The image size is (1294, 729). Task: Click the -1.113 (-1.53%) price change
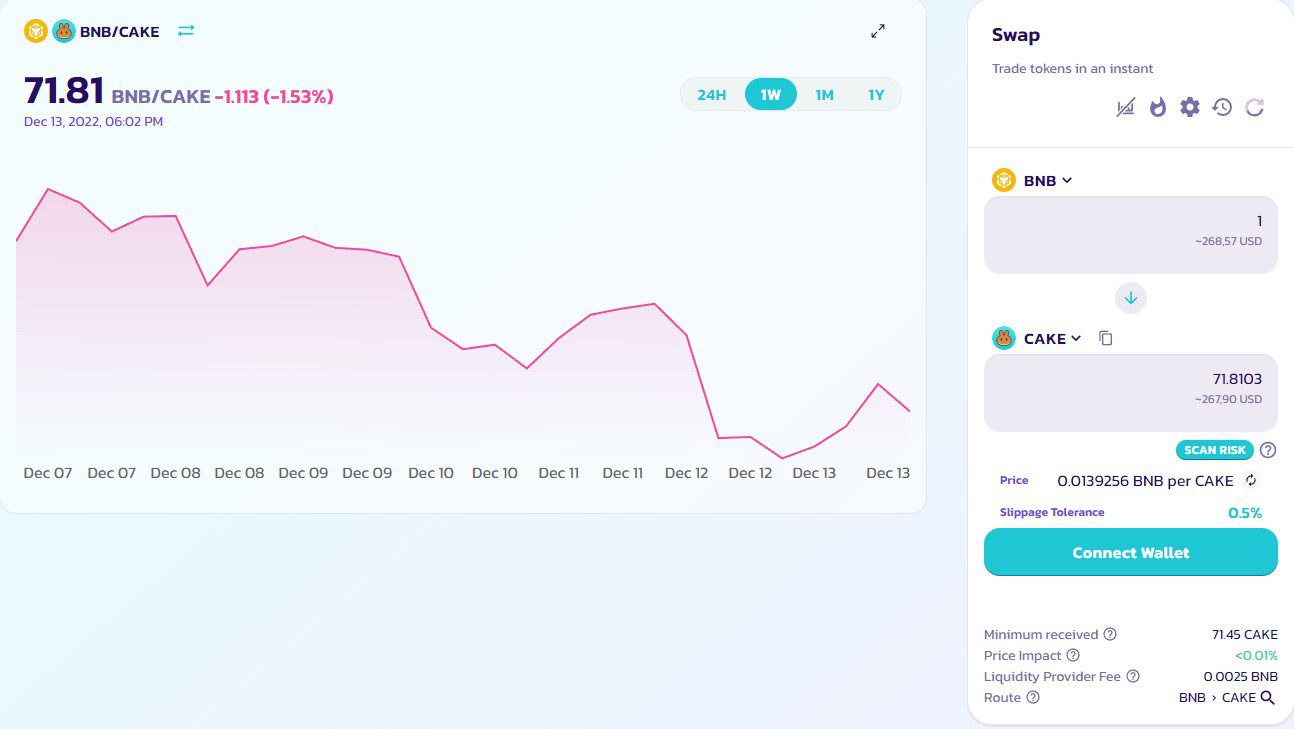pos(274,96)
